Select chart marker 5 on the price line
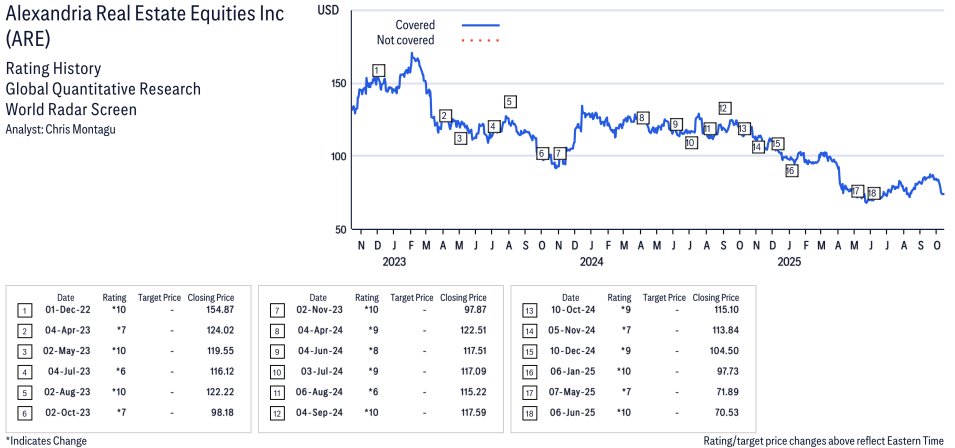The height and width of the screenshot is (448, 955). pos(510,101)
